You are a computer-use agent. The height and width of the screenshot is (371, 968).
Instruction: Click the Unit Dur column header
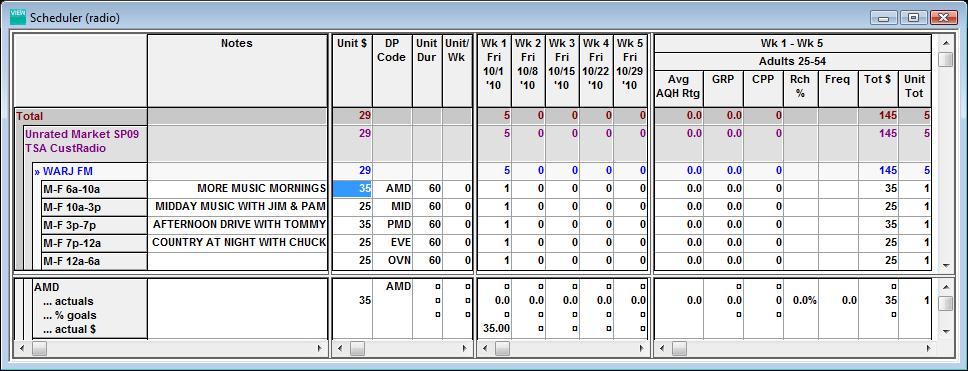427,70
